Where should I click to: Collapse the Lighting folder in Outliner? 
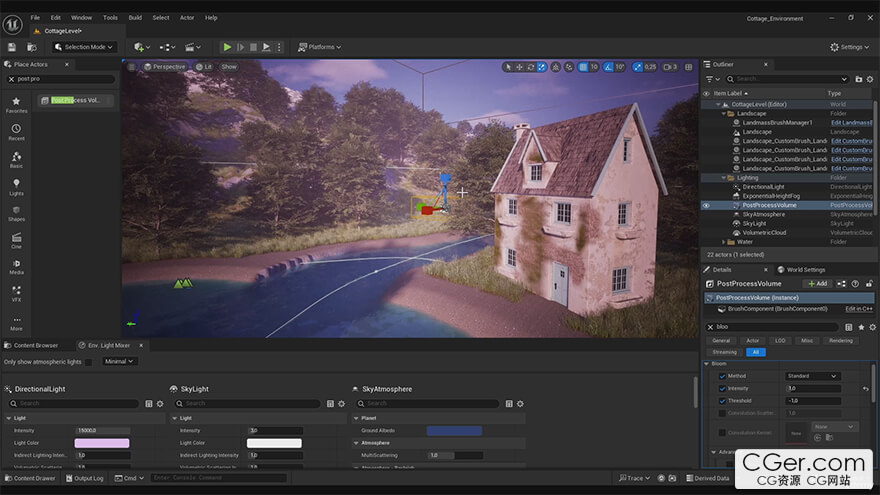click(725, 177)
